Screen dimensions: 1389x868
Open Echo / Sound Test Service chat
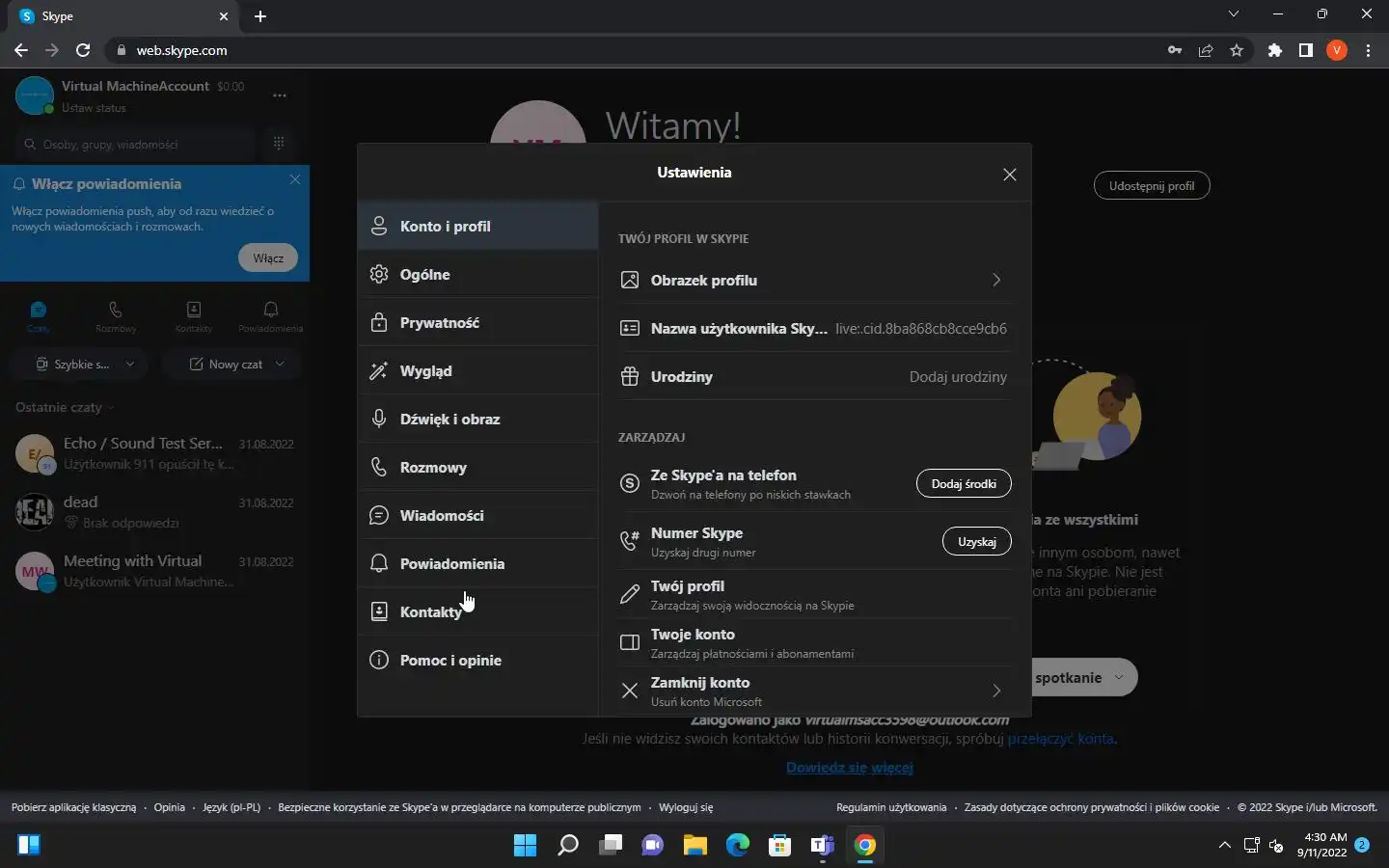(154, 453)
